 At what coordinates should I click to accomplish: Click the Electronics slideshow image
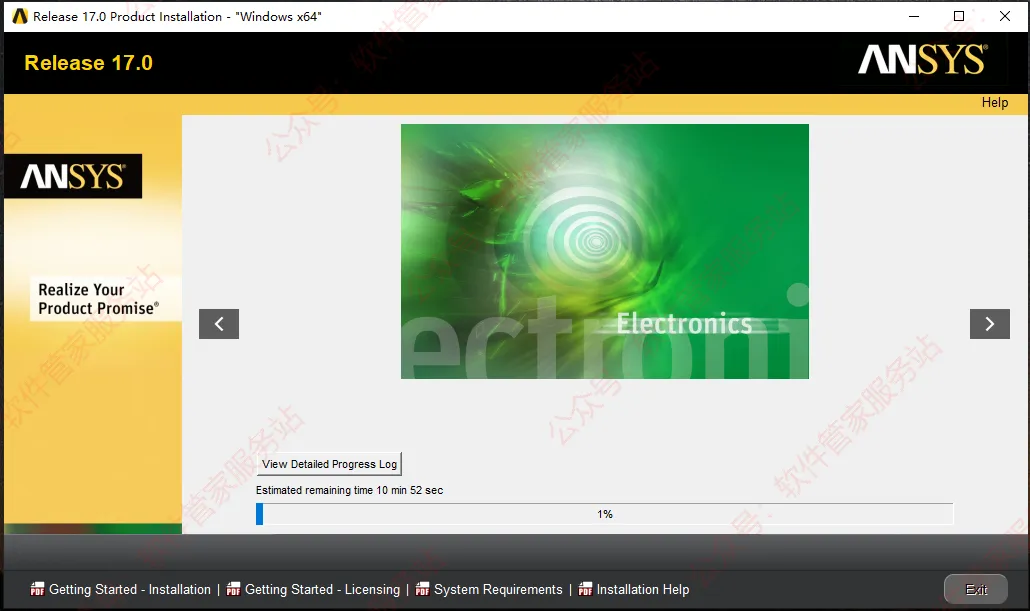pyautogui.click(x=604, y=251)
